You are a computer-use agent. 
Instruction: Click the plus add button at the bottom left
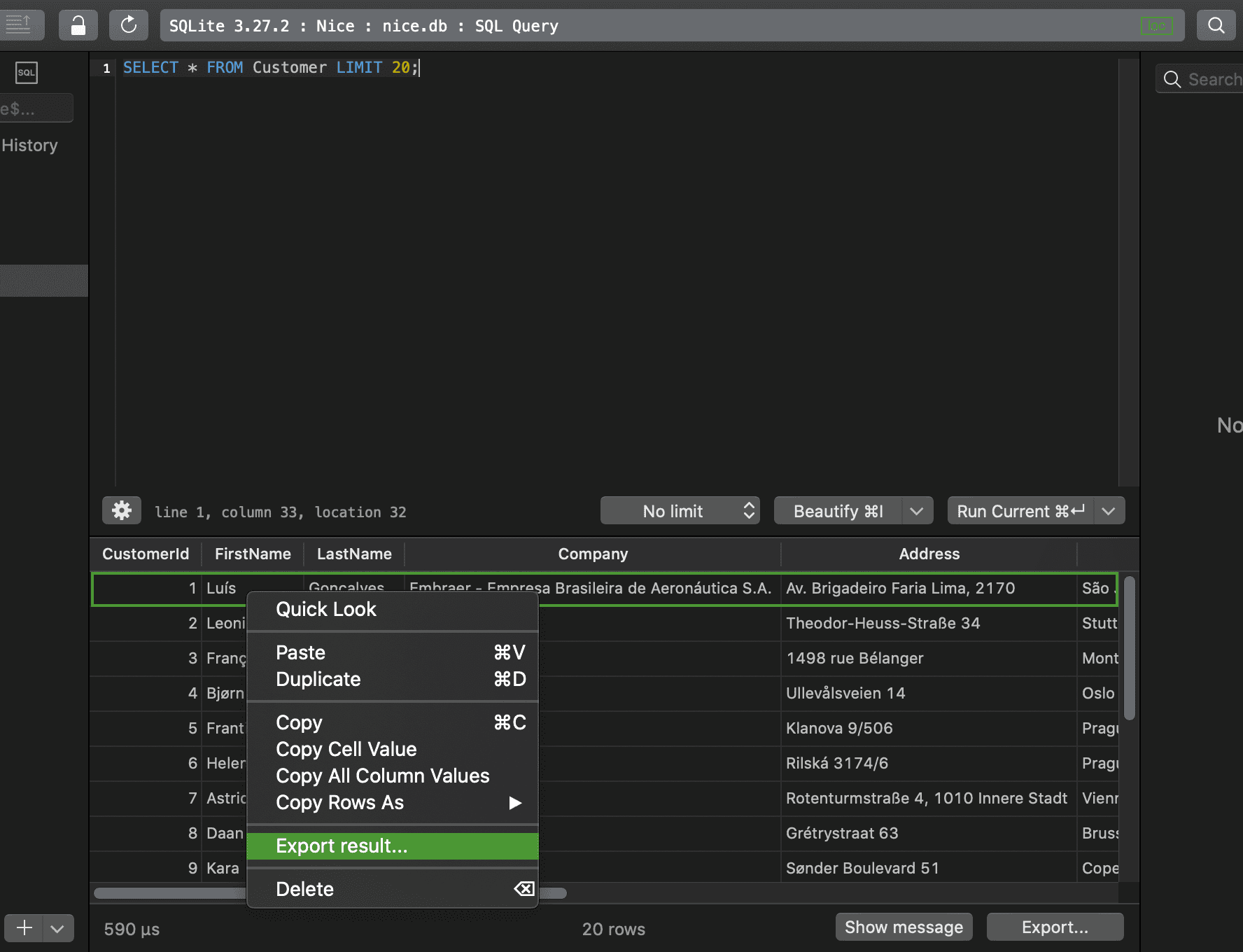[24, 928]
